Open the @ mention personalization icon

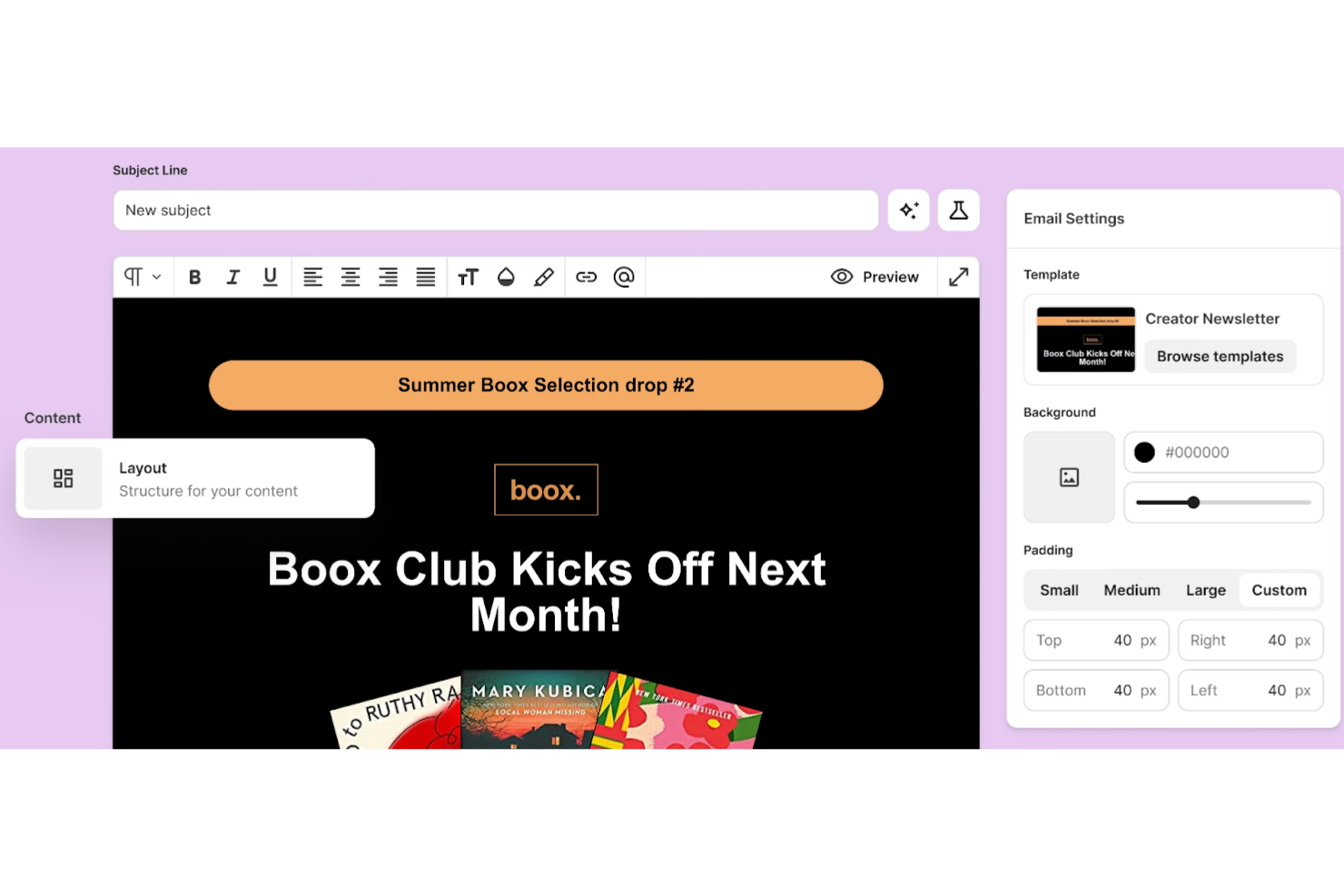point(624,277)
